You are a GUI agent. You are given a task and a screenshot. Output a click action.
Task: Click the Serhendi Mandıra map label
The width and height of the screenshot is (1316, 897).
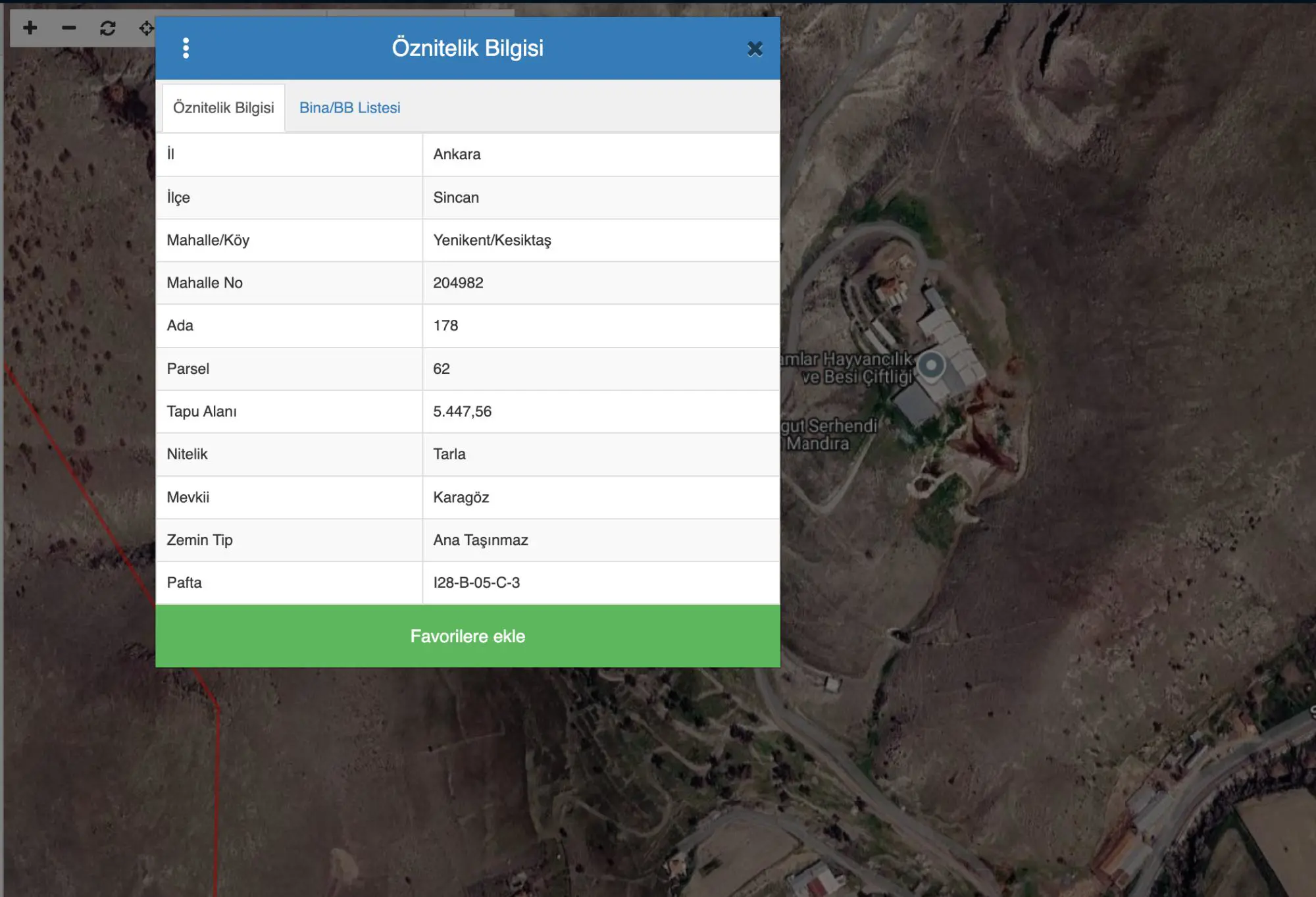click(830, 435)
